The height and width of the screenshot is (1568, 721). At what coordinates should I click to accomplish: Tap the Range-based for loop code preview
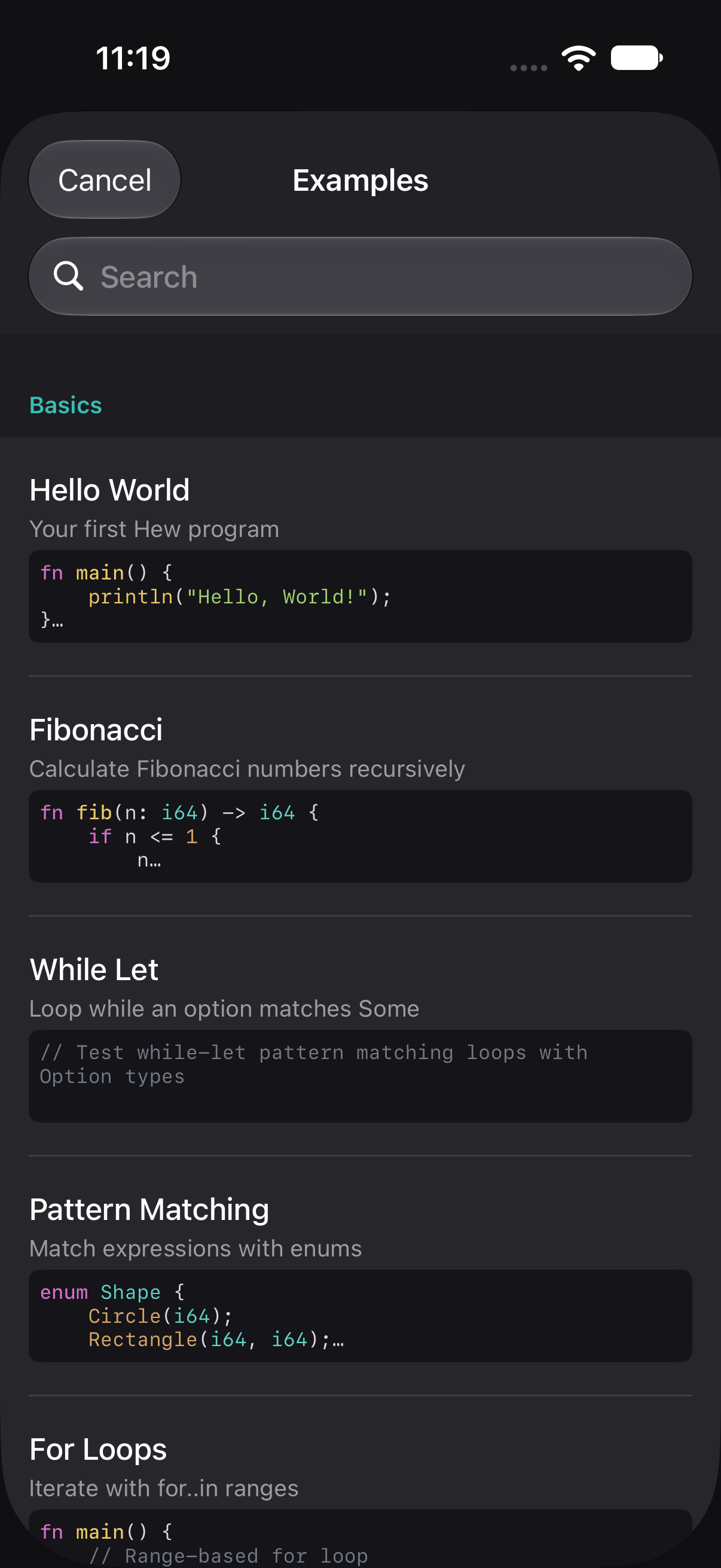360,1539
